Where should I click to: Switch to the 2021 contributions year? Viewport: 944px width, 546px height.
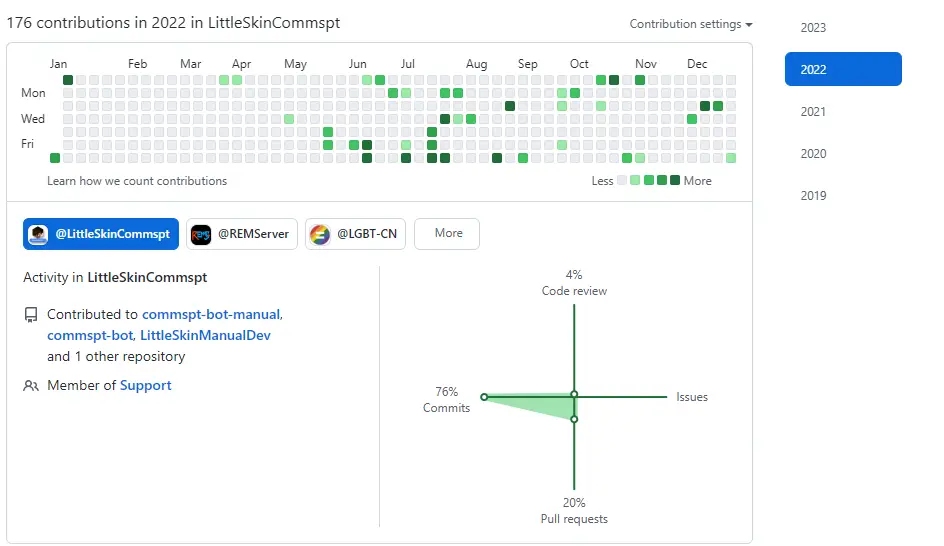813,111
